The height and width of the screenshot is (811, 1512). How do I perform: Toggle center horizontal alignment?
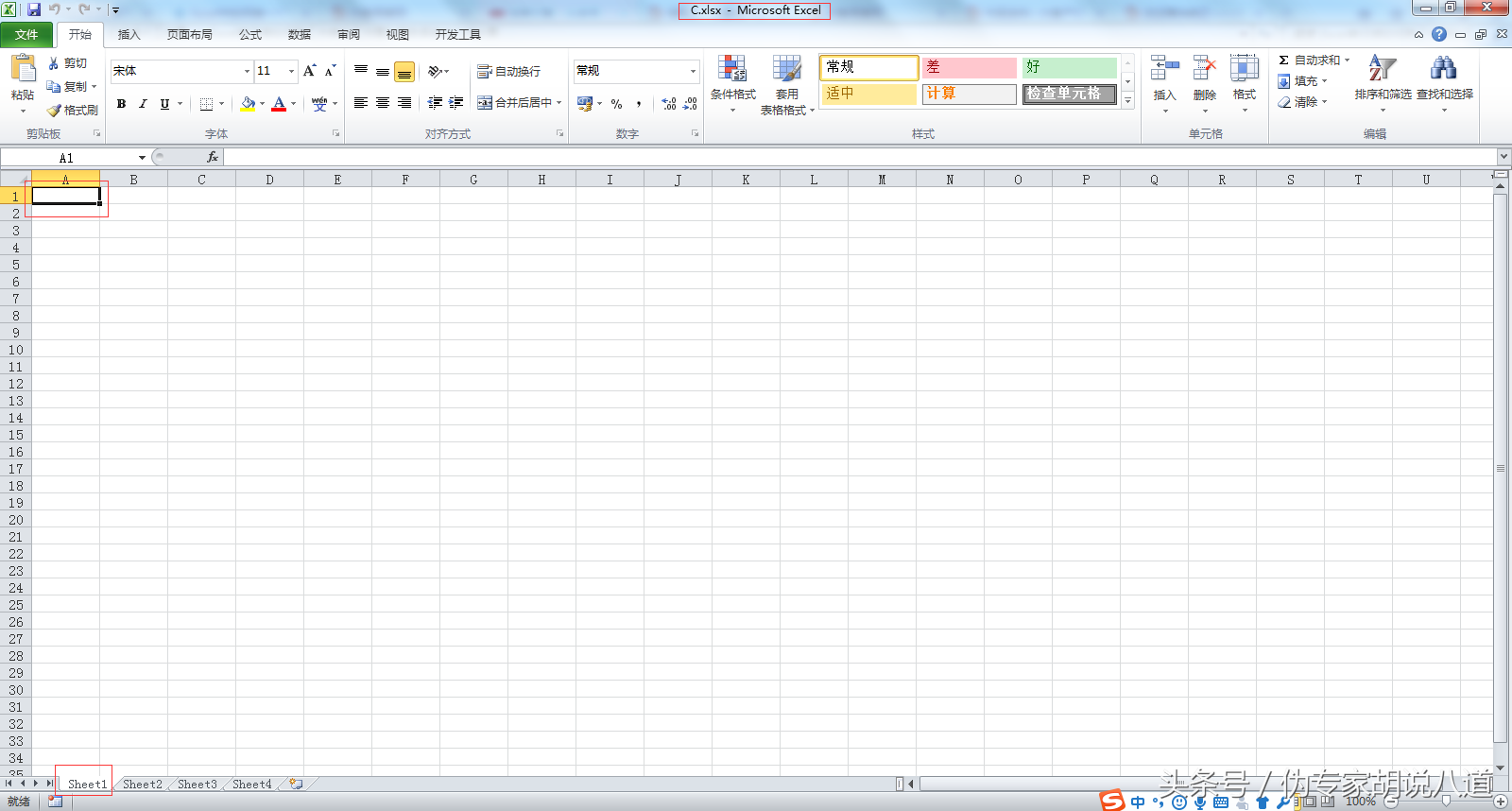click(x=383, y=102)
